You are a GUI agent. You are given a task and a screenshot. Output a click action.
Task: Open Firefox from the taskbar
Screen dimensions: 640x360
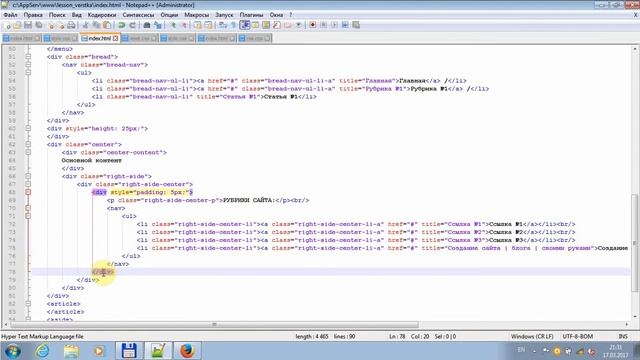tap(187, 351)
